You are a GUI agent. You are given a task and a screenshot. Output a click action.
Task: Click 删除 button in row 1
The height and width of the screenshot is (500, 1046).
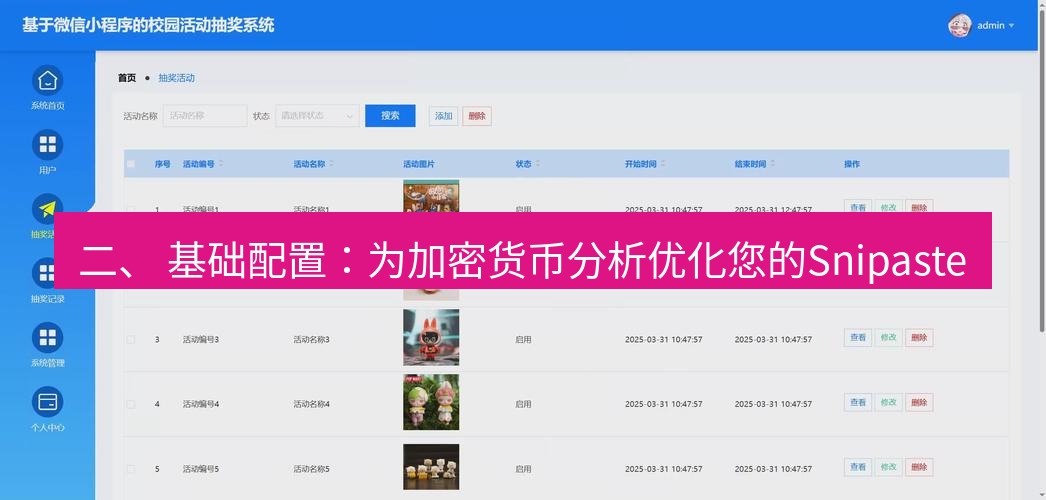click(919, 205)
